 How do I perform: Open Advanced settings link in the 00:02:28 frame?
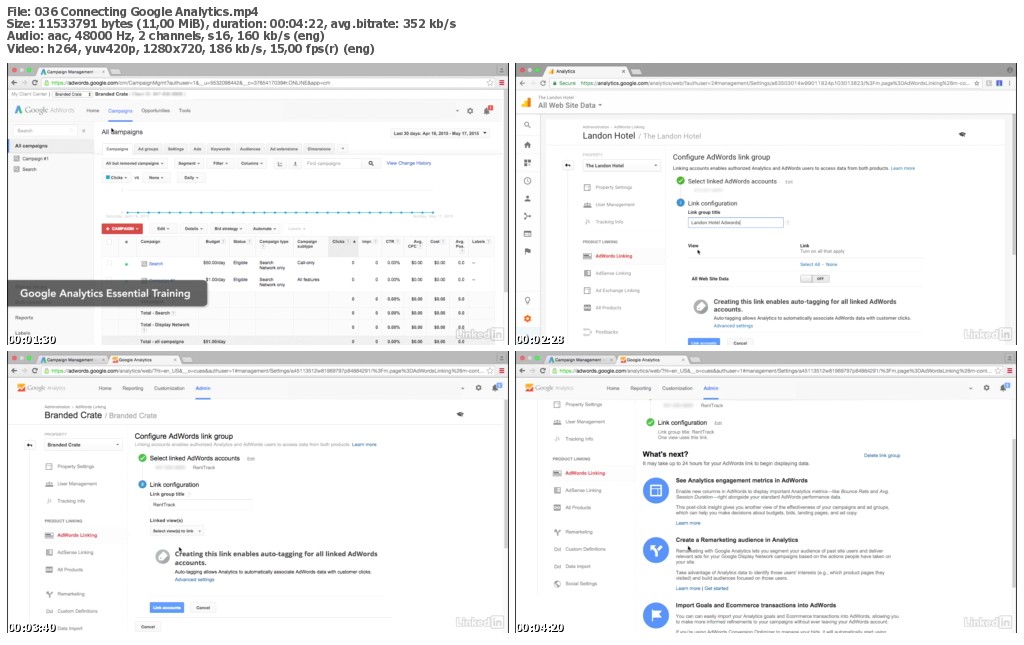pyautogui.click(x=733, y=326)
